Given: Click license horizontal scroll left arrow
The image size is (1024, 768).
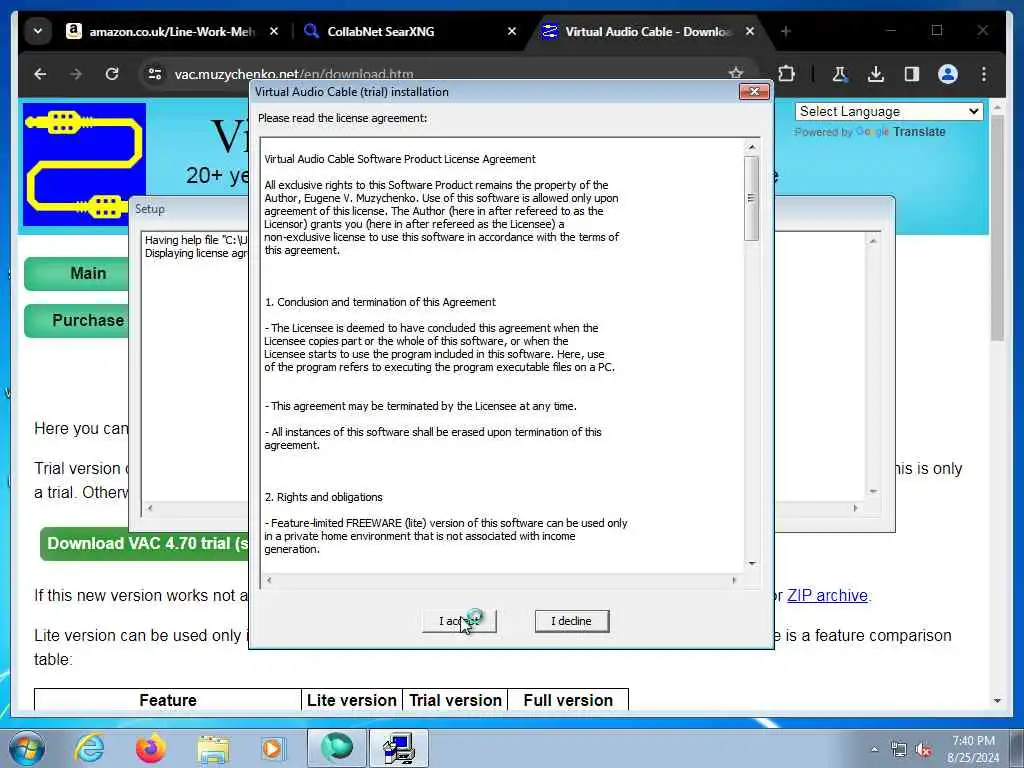Looking at the screenshot, I should [x=269, y=580].
